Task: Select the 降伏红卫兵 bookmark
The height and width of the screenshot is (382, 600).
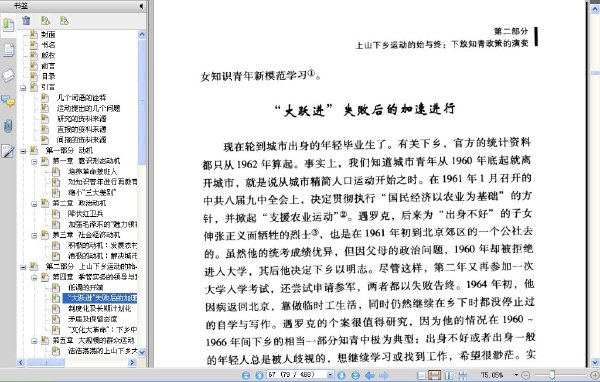Action: 85,214
